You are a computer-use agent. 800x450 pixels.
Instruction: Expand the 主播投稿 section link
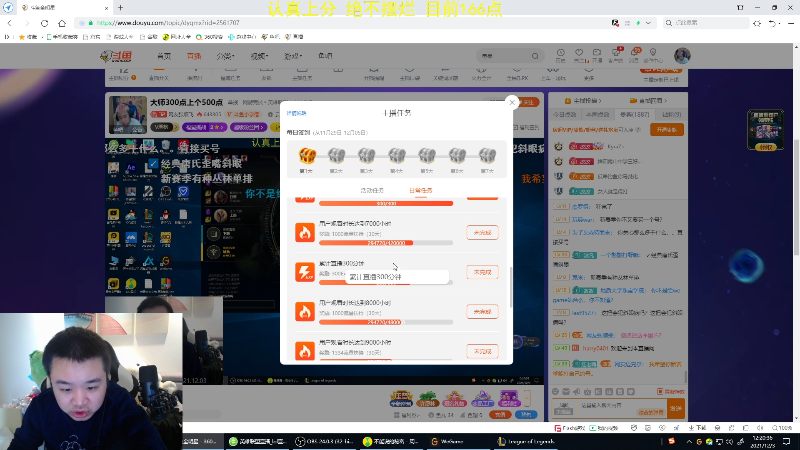point(583,101)
